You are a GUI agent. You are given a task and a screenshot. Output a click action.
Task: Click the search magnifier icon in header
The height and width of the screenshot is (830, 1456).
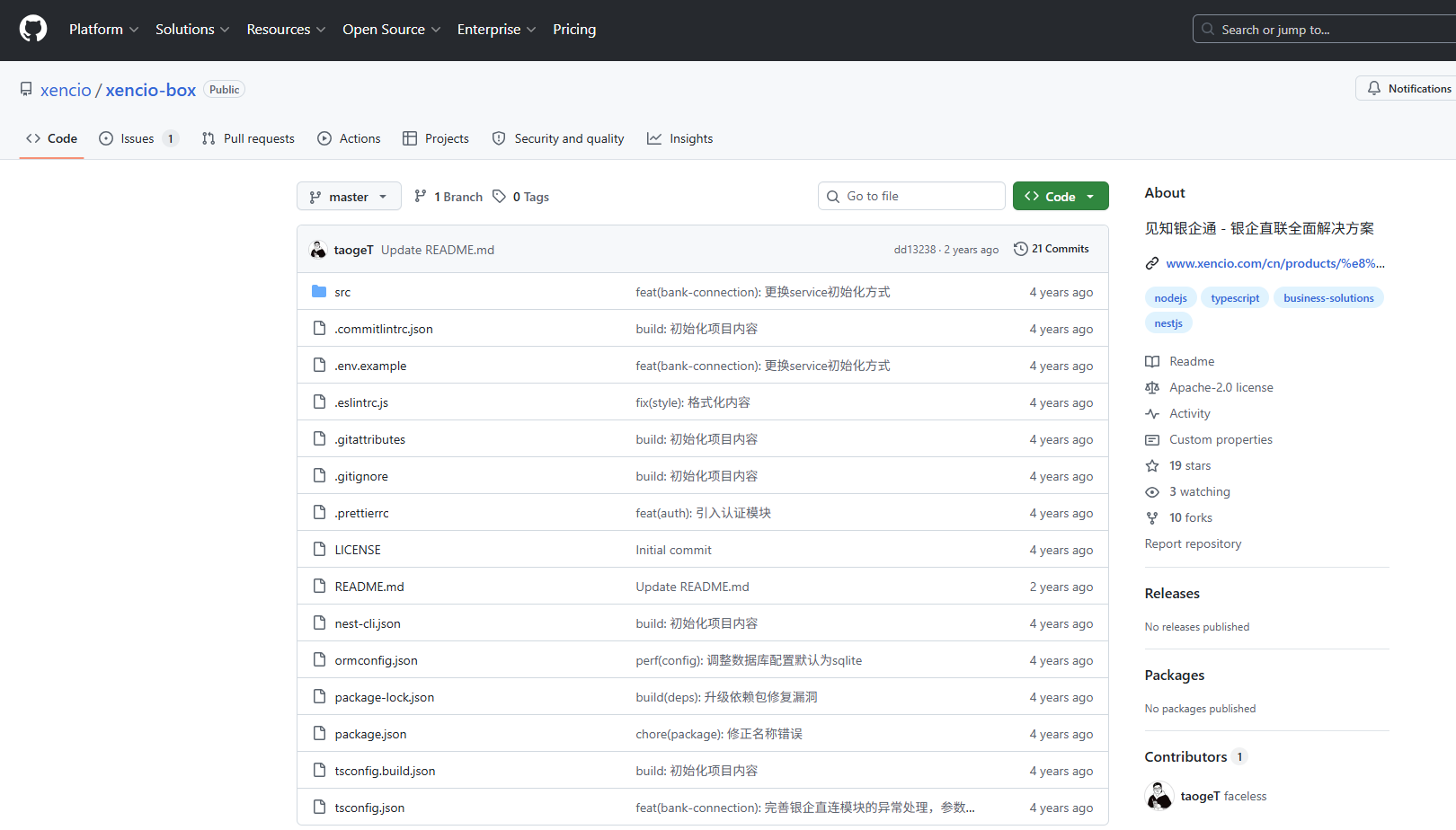(1208, 30)
